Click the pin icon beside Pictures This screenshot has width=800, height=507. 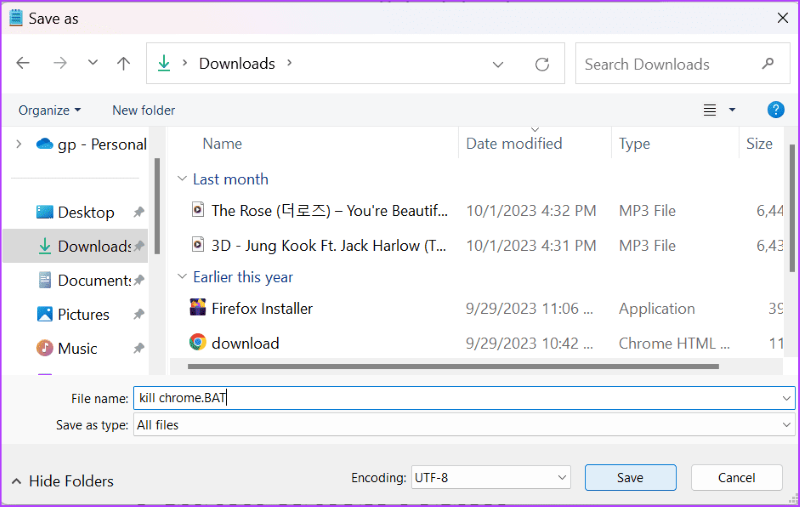pos(139,314)
